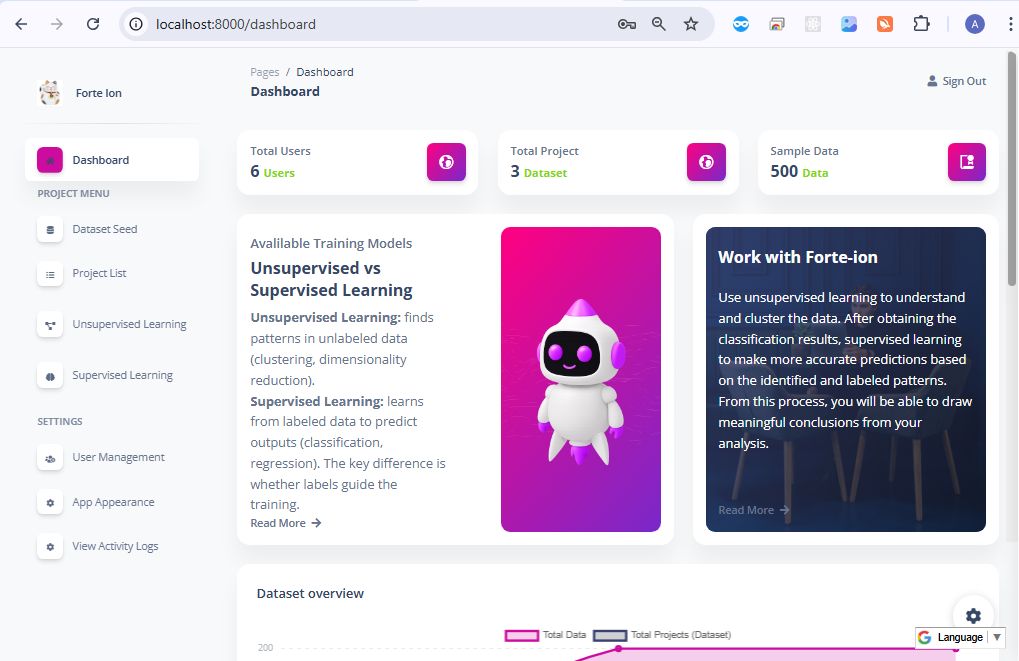The image size is (1019, 661).
Task: Open the floating settings gear button
Action: pyautogui.click(x=973, y=616)
